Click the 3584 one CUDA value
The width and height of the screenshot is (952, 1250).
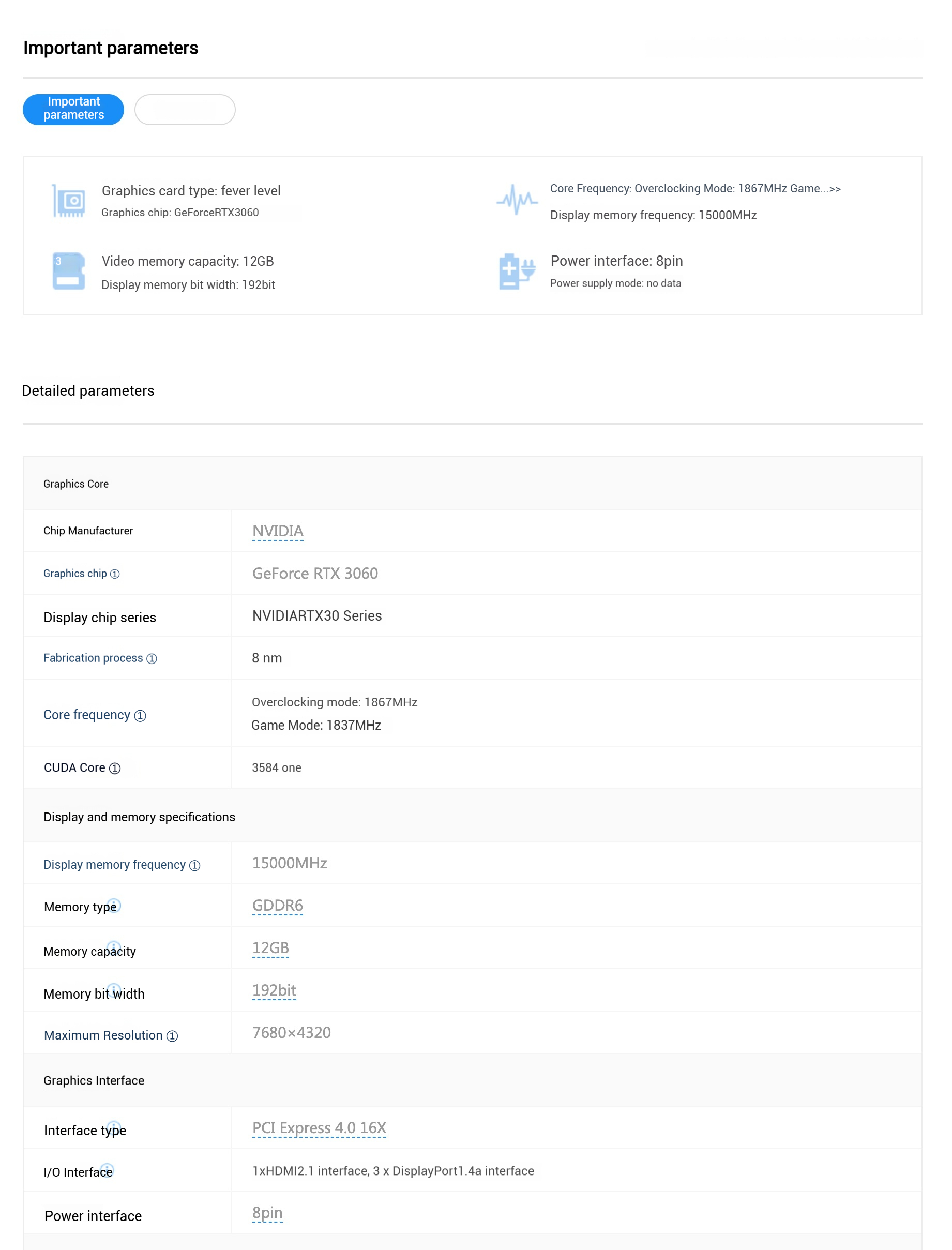(x=277, y=768)
